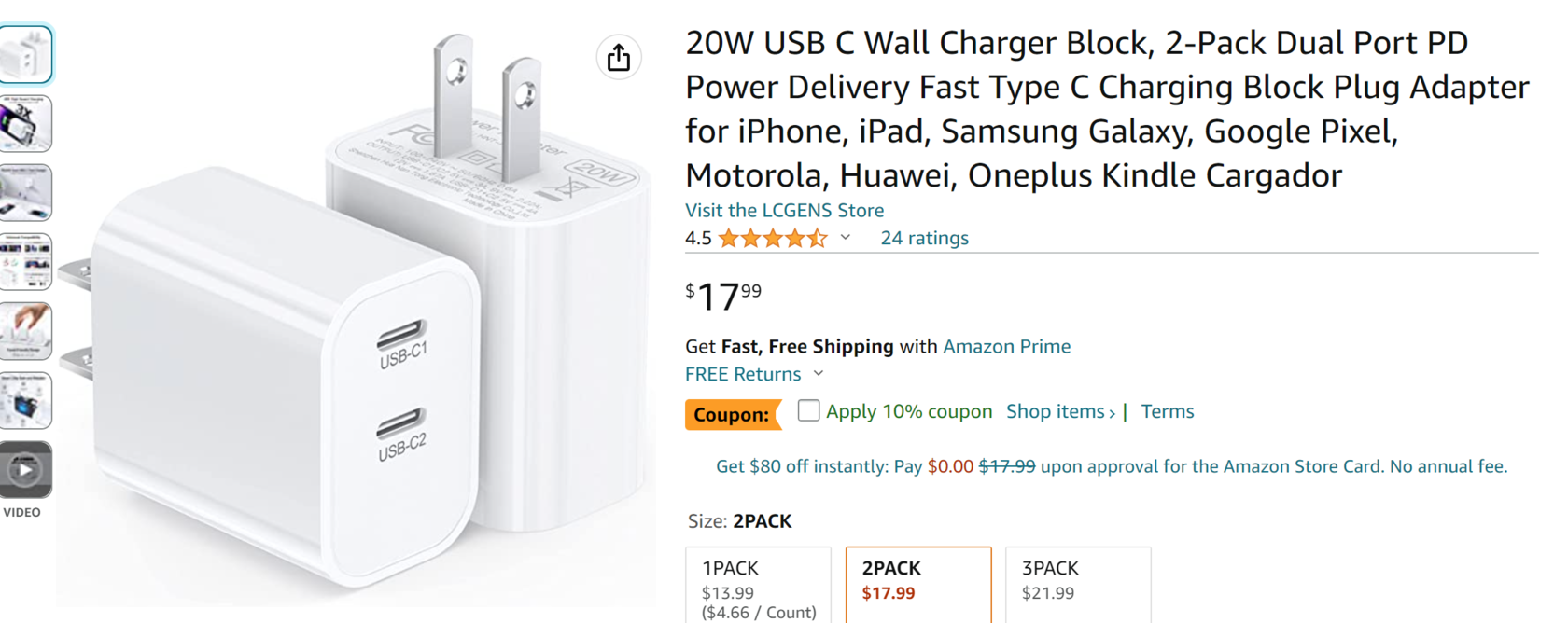Choose the 1PACK size option
Image resolution: width=1568 pixels, height=623 pixels.
coord(758,586)
